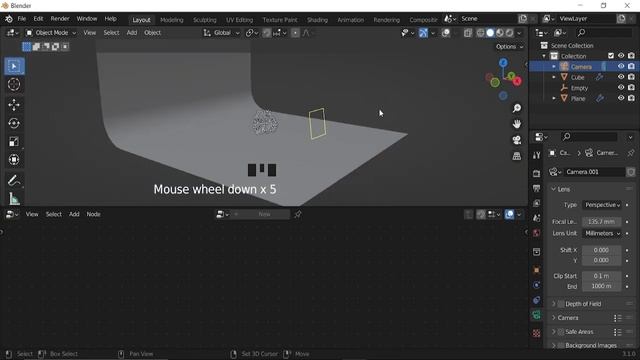Activate the Move tool
The image size is (640, 360).
click(14, 105)
